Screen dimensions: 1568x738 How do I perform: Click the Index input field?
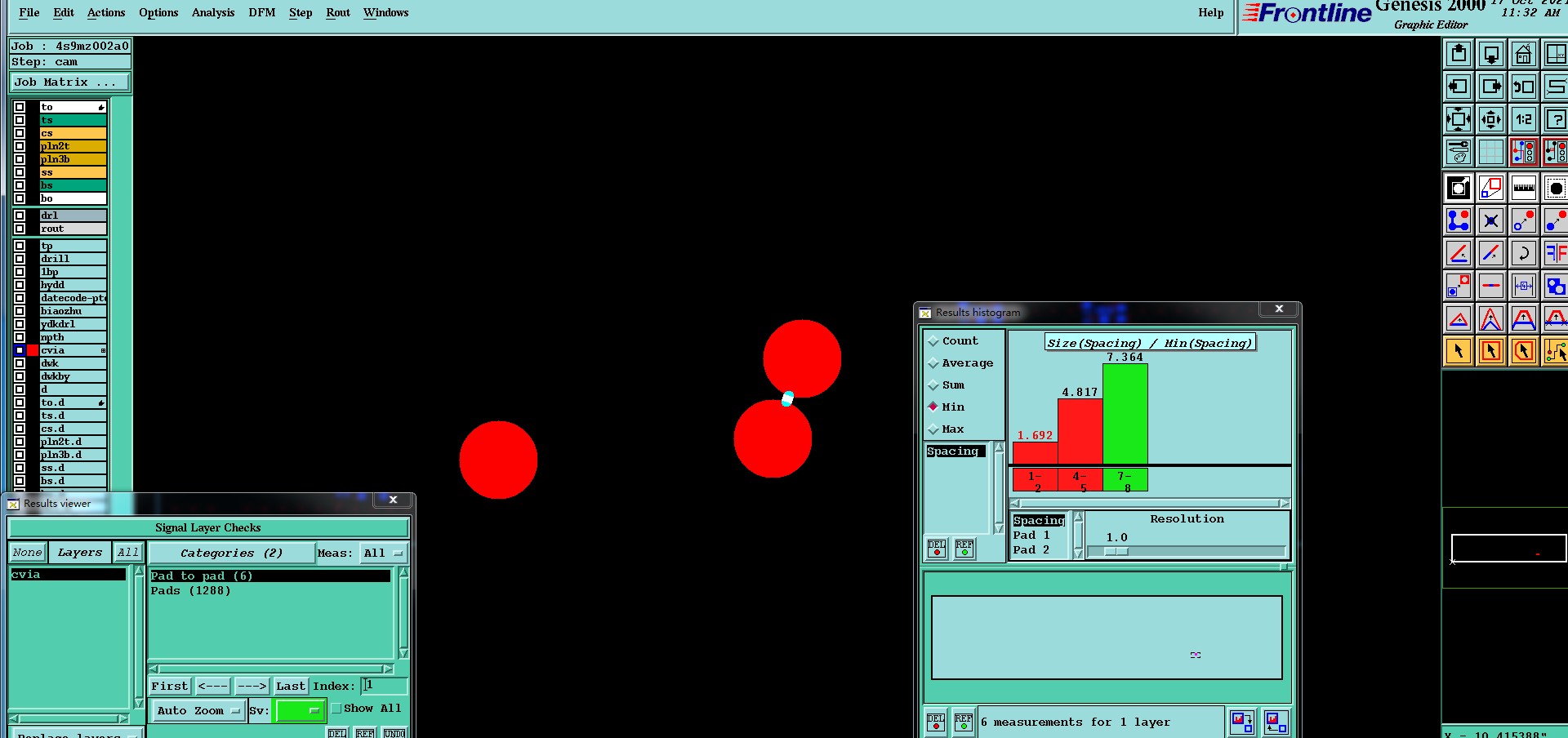pyautogui.click(x=384, y=686)
